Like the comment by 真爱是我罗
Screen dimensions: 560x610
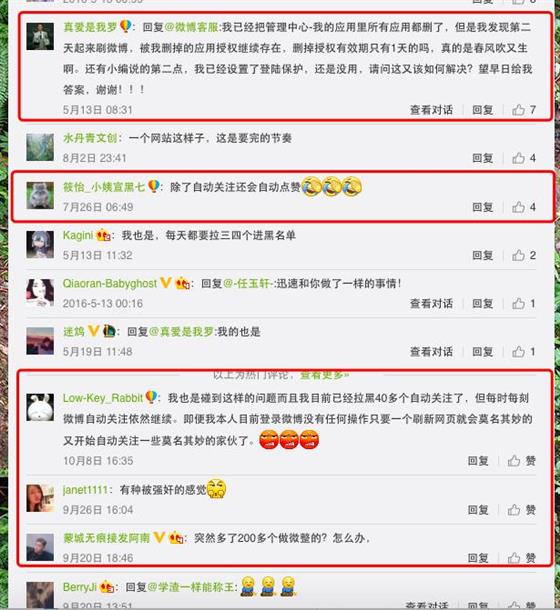tap(523, 110)
